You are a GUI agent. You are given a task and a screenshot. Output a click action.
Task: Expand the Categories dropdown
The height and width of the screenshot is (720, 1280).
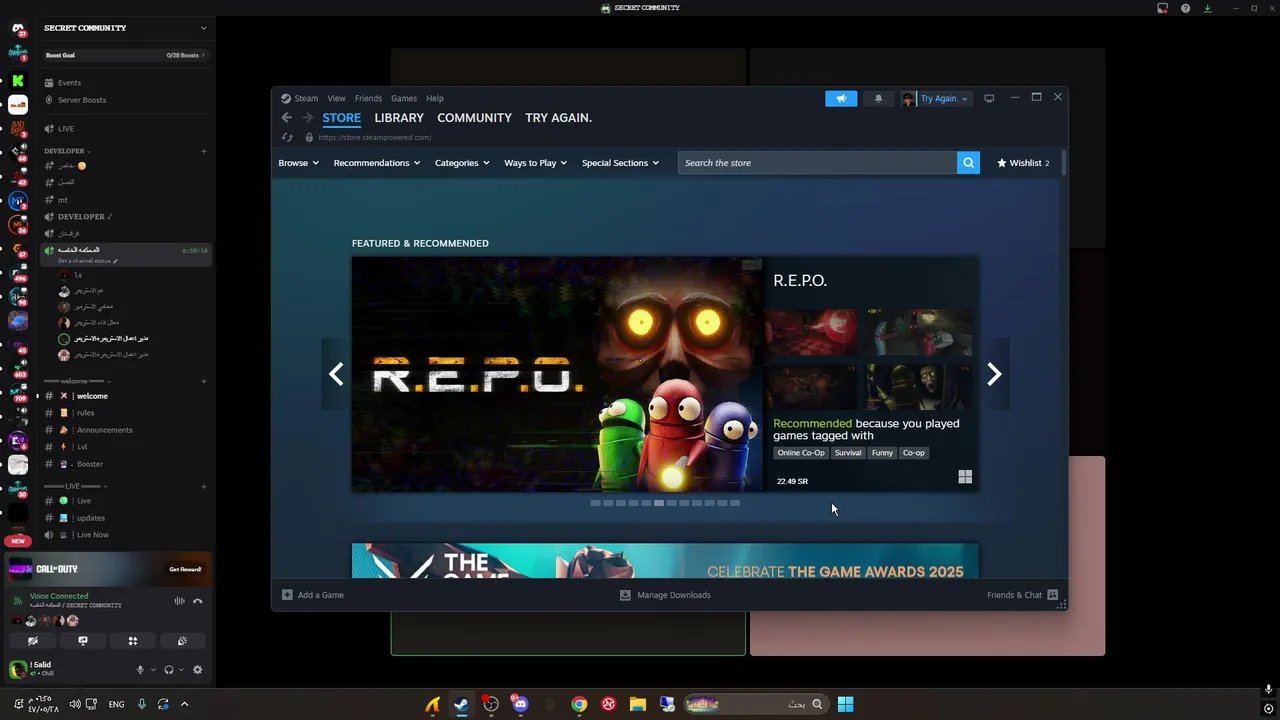[x=462, y=163]
